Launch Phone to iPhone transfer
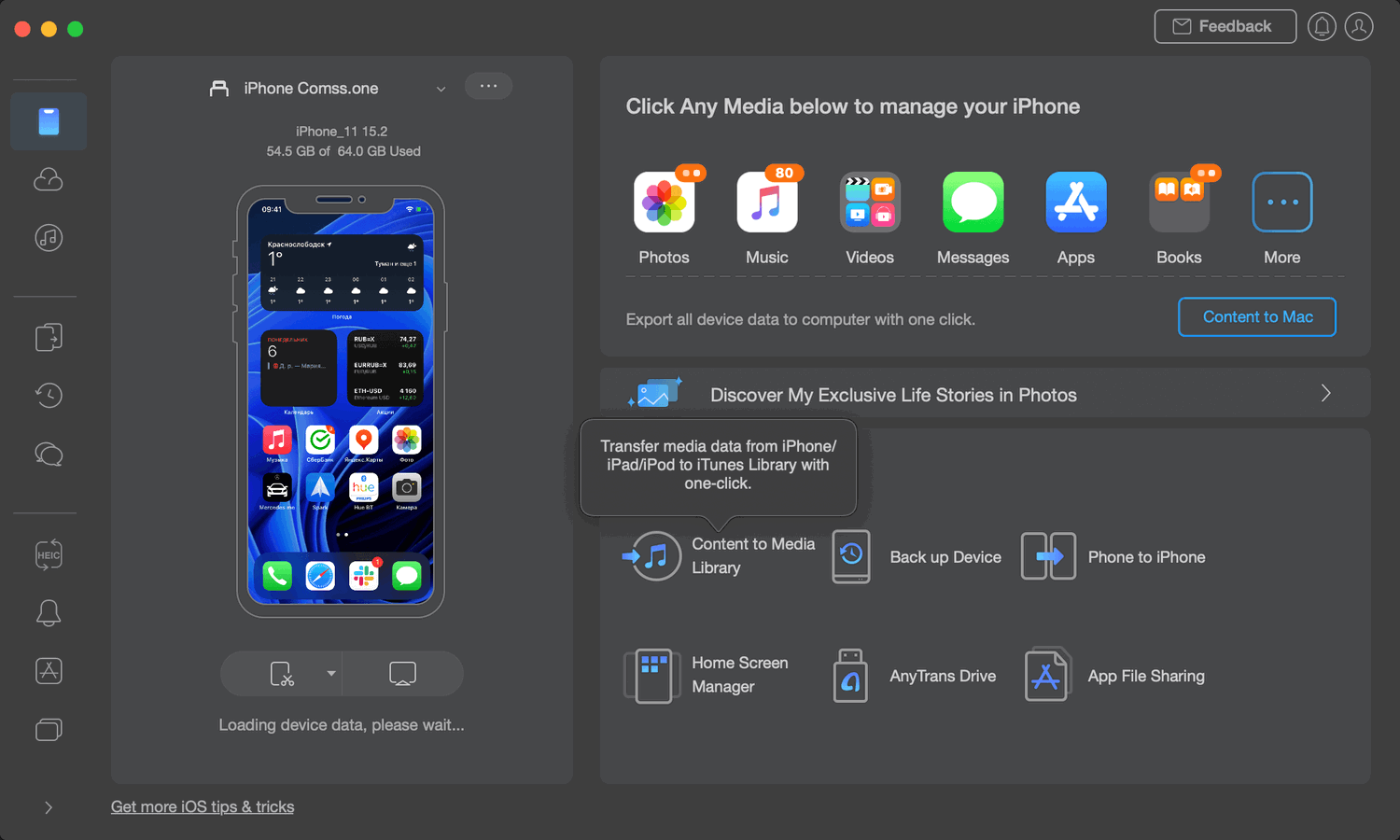 pos(1113,557)
